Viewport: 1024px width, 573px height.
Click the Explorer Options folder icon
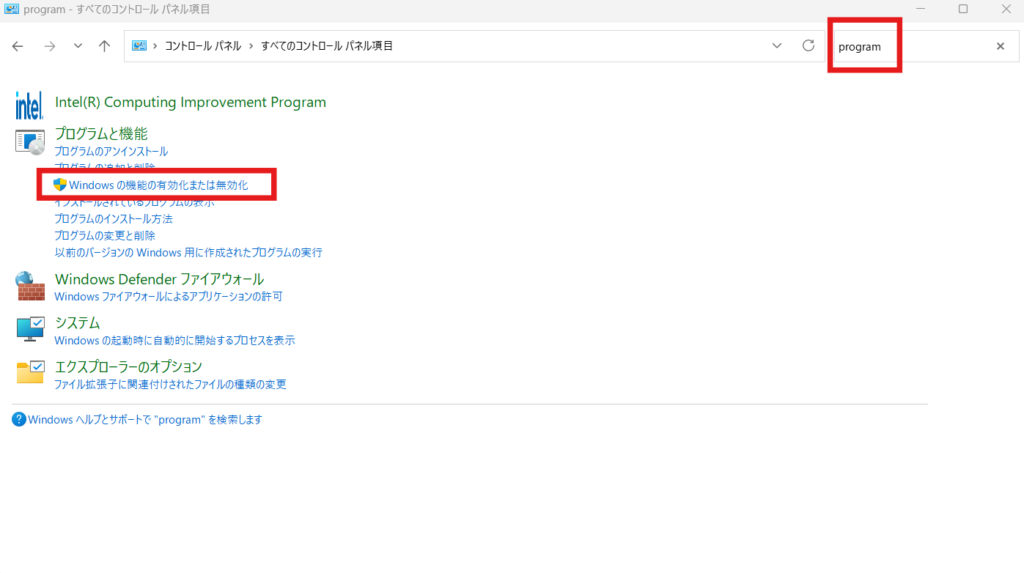[30, 372]
